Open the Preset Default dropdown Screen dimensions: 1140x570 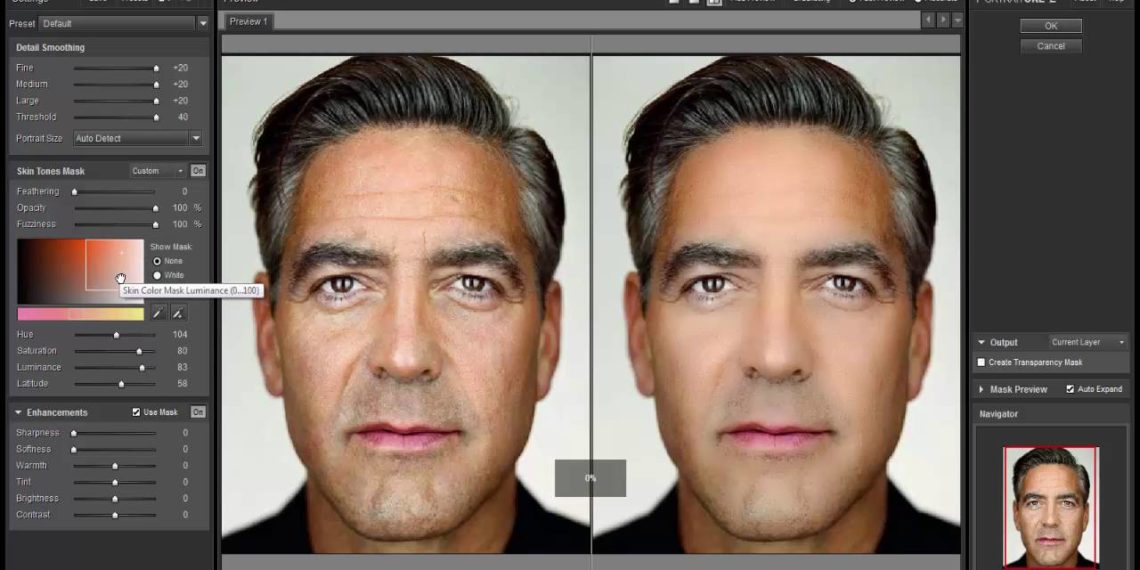coord(124,23)
